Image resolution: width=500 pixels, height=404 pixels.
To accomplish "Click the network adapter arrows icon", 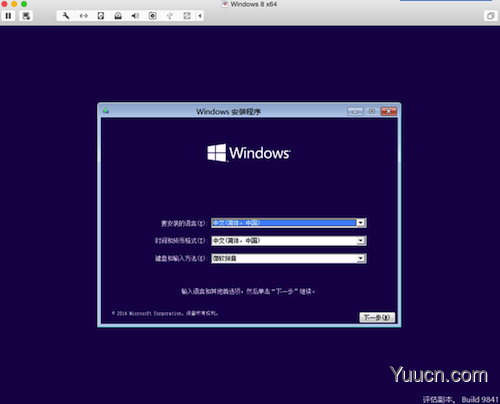I will 83,16.
